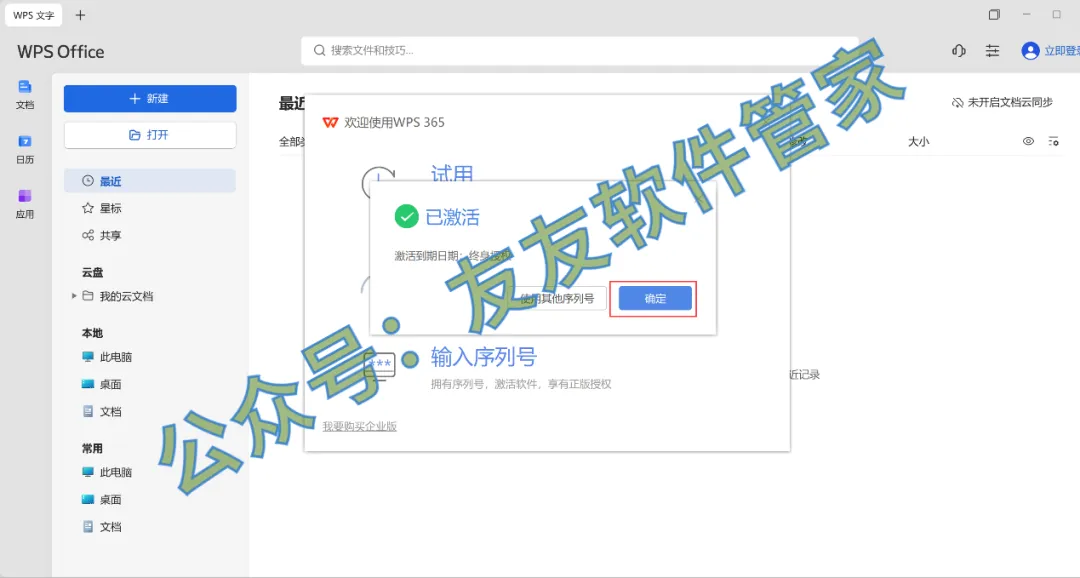The image size is (1080, 578).
Task: Click 未开启文档云同步 cloud sync status
Action: [x=1002, y=102]
